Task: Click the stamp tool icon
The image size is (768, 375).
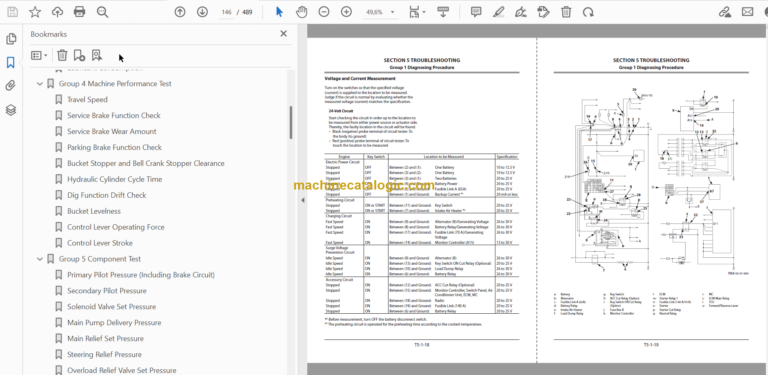Action: 543,12
